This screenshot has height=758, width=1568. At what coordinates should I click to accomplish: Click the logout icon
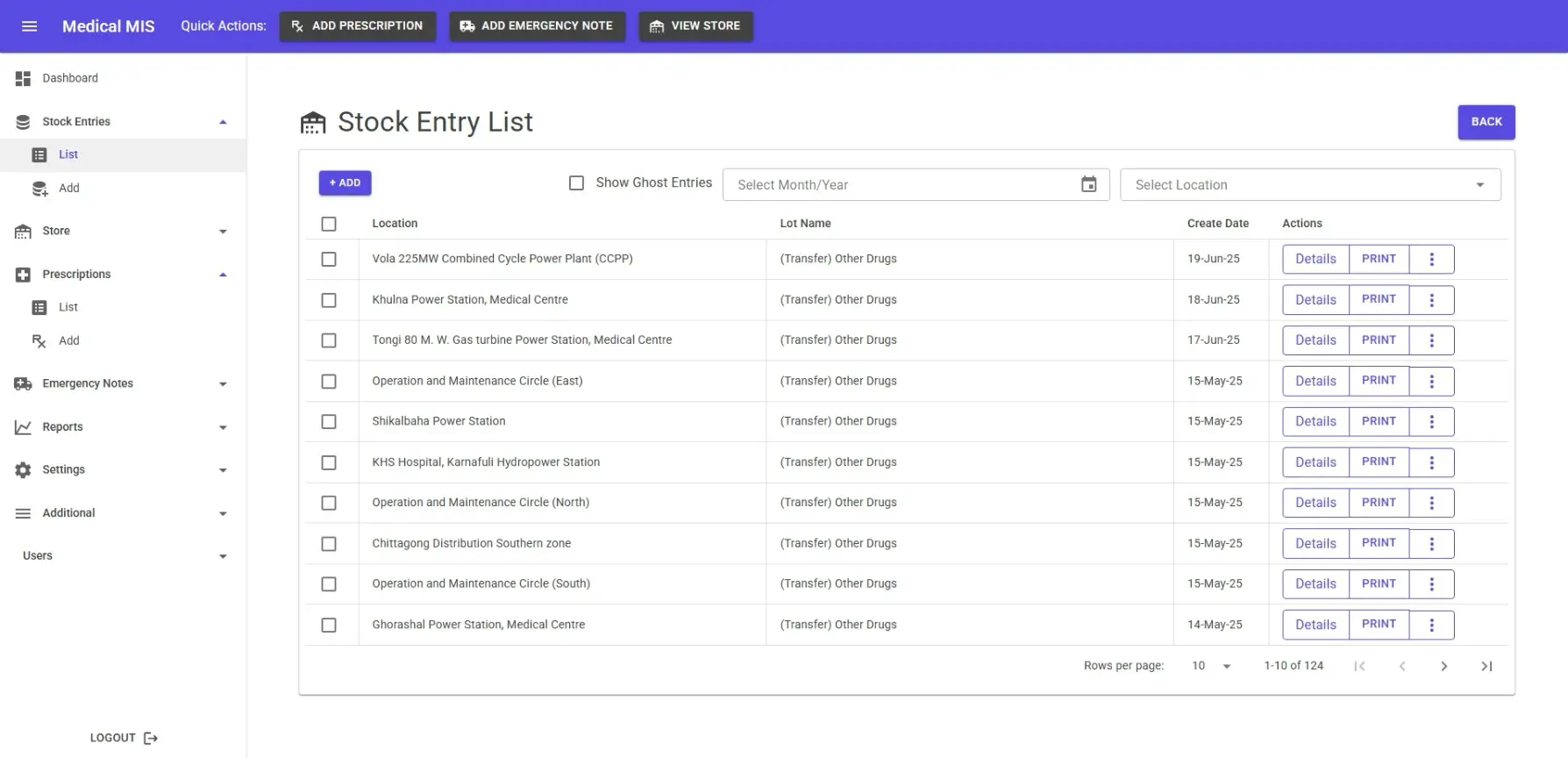tap(151, 739)
